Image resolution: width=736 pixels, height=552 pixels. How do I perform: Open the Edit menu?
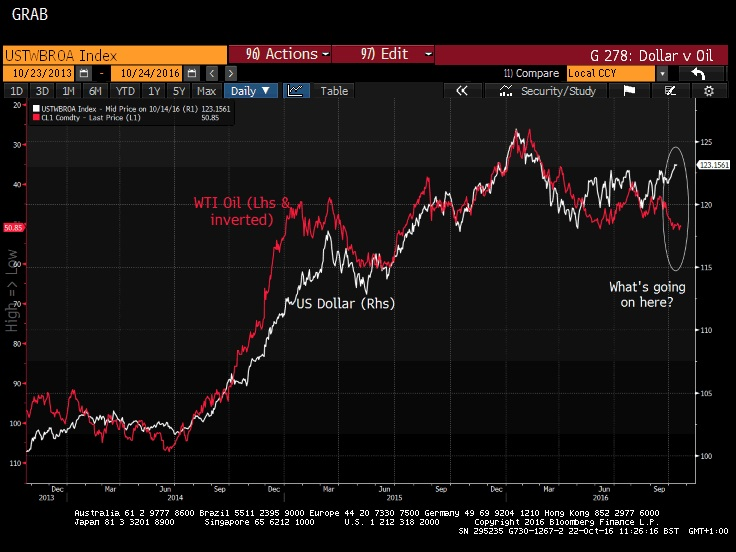coord(383,54)
